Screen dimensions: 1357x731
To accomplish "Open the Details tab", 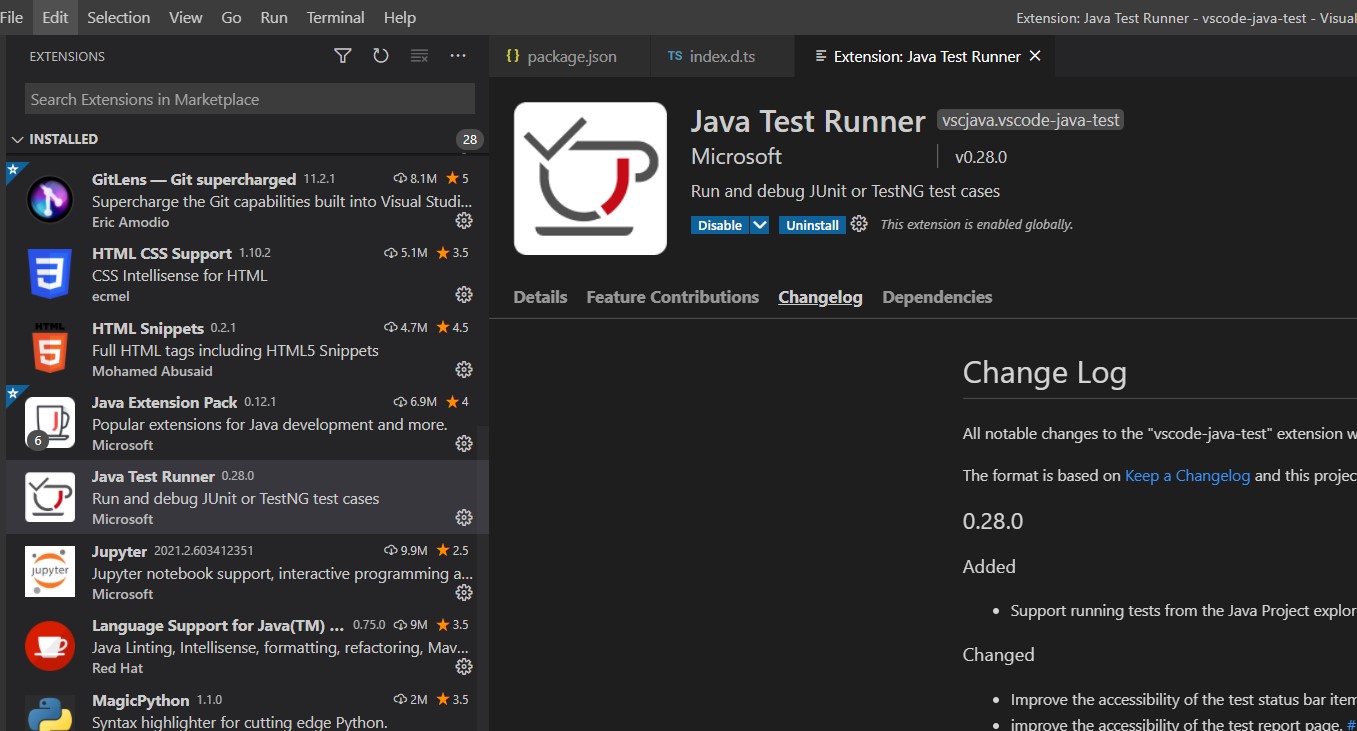I will 540,297.
